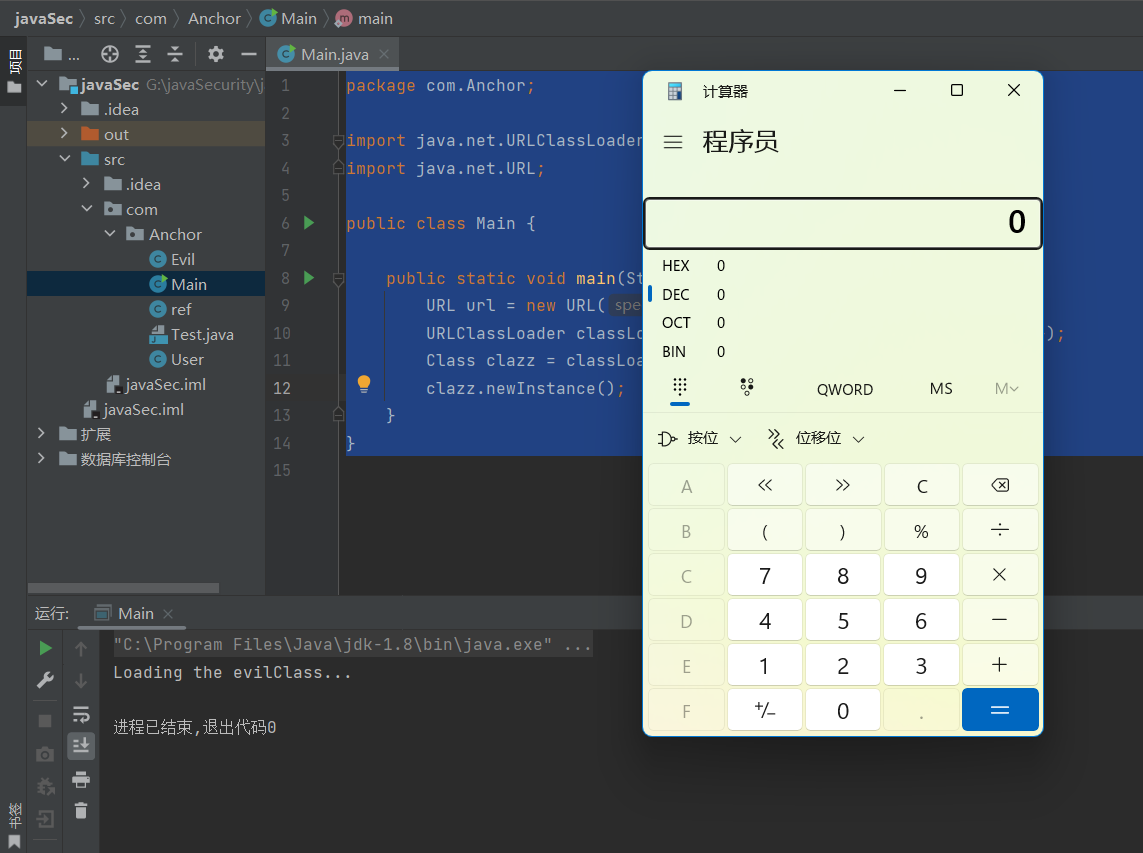Switch to the Main.java editor tab
Screen dimensions: 1143x853
pos(334,54)
